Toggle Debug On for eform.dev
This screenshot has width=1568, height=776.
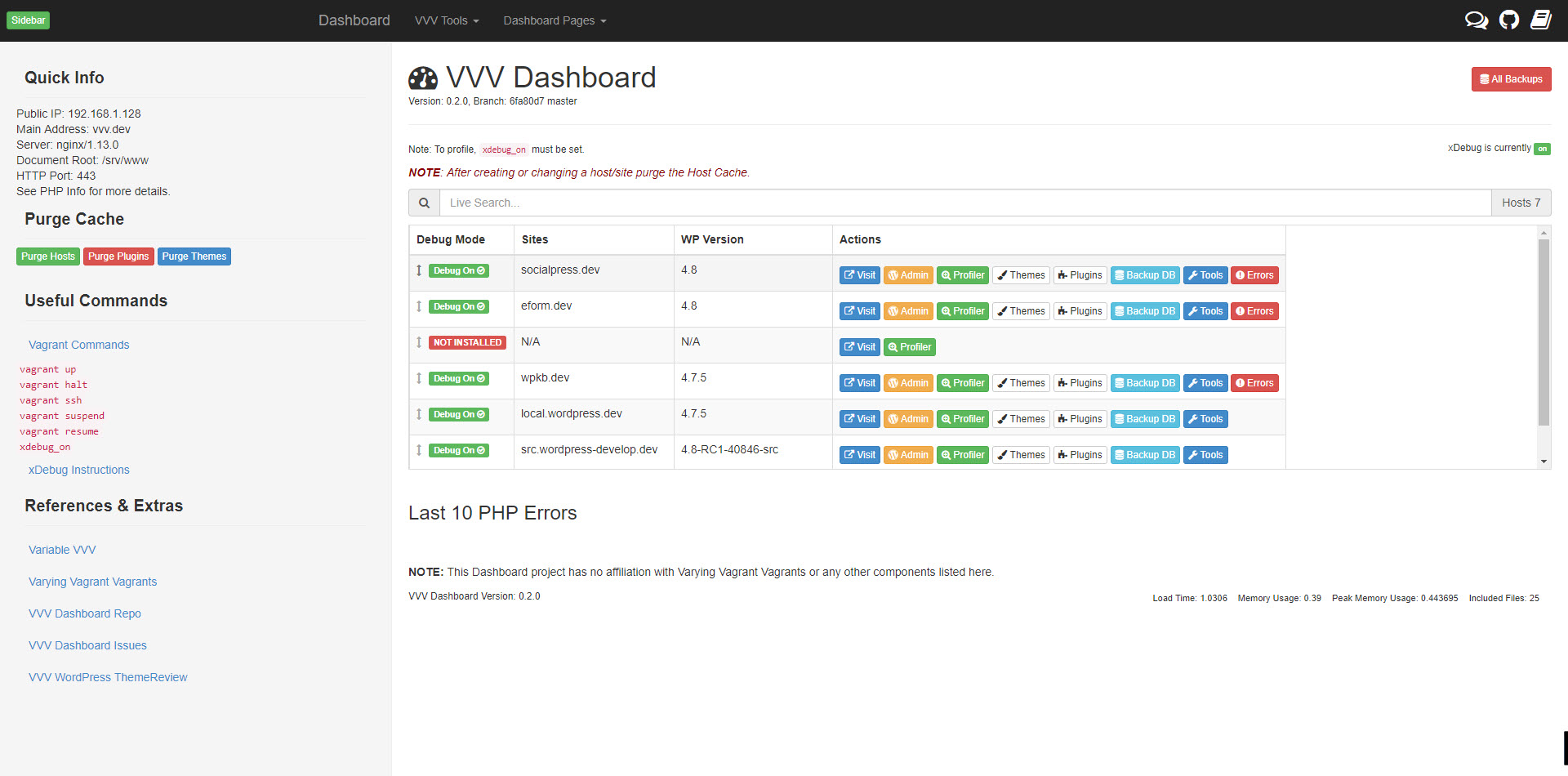pos(459,306)
